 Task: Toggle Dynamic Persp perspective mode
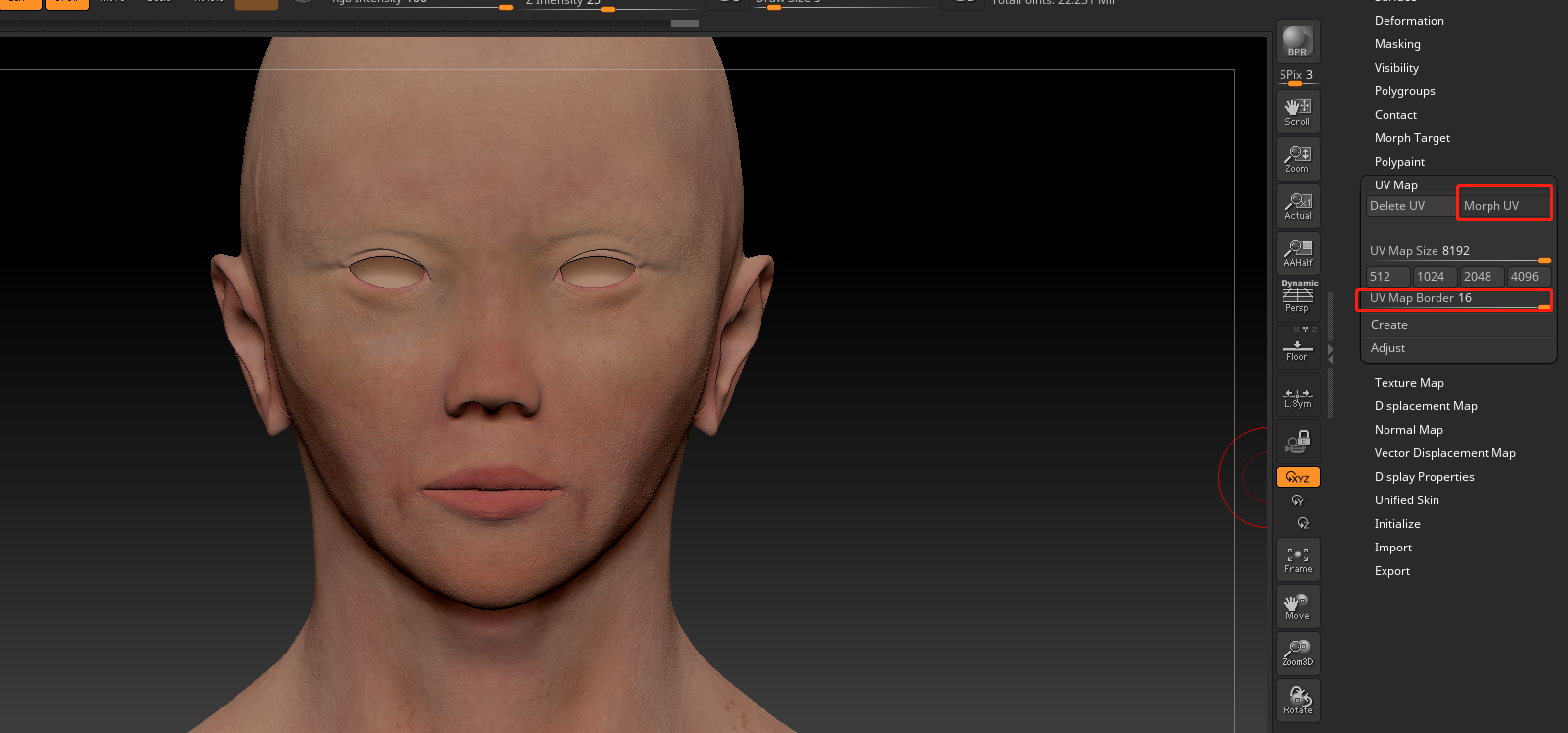(1297, 297)
